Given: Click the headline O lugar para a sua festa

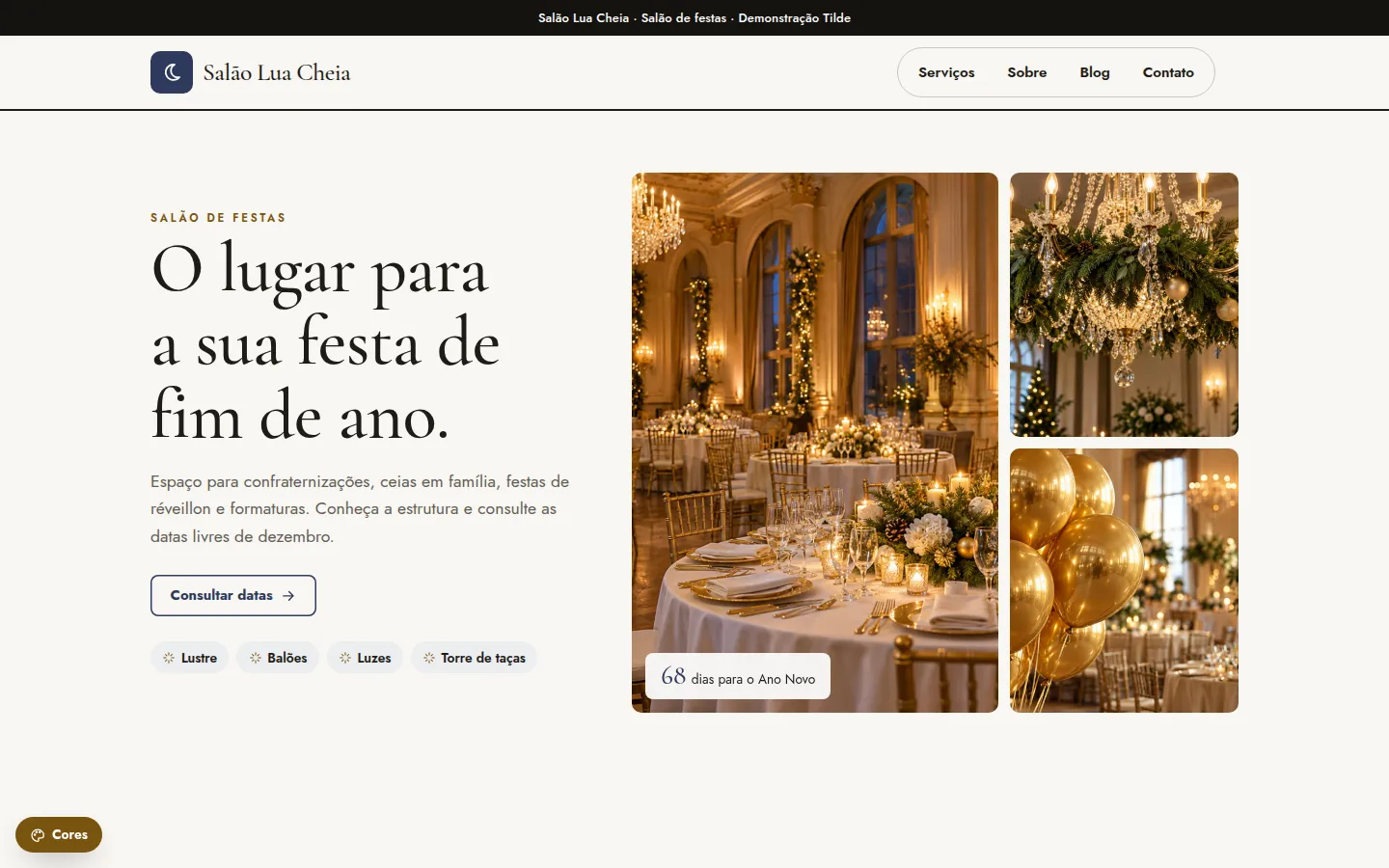Looking at the screenshot, I should coord(326,342).
